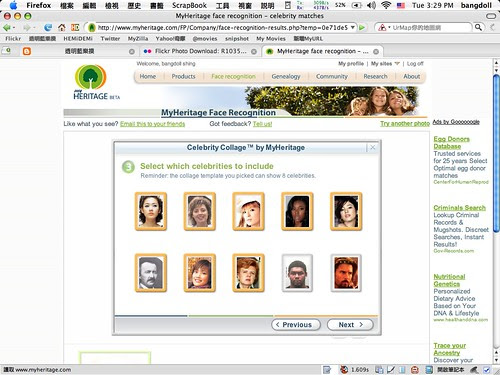Open the Products navigation item
500x375 pixels.
183,76
